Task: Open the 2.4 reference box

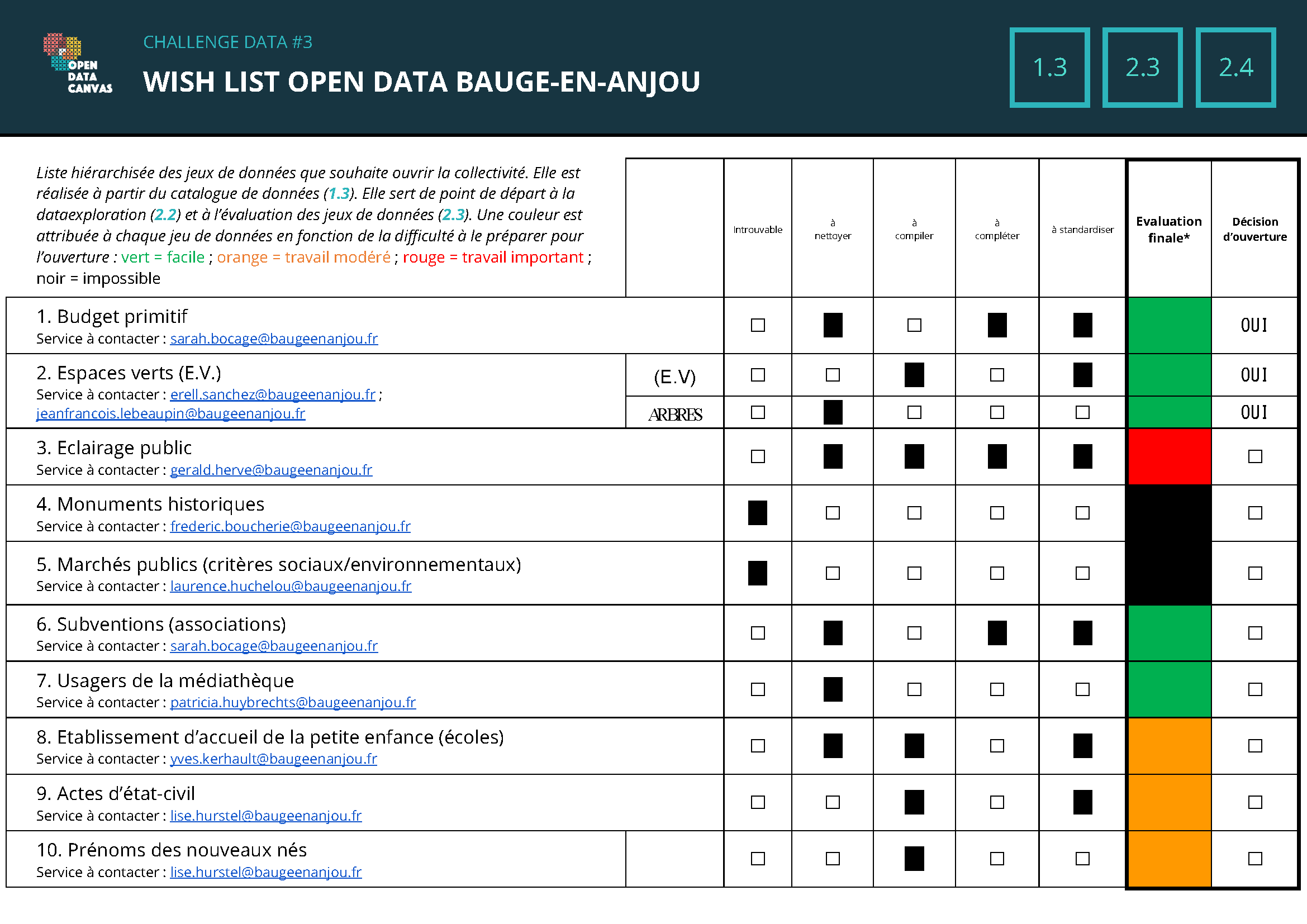Action: click(1235, 67)
